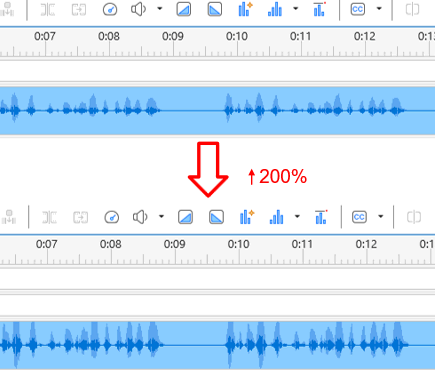Apply audio Fade Out from the lower toolbar

[216, 217]
